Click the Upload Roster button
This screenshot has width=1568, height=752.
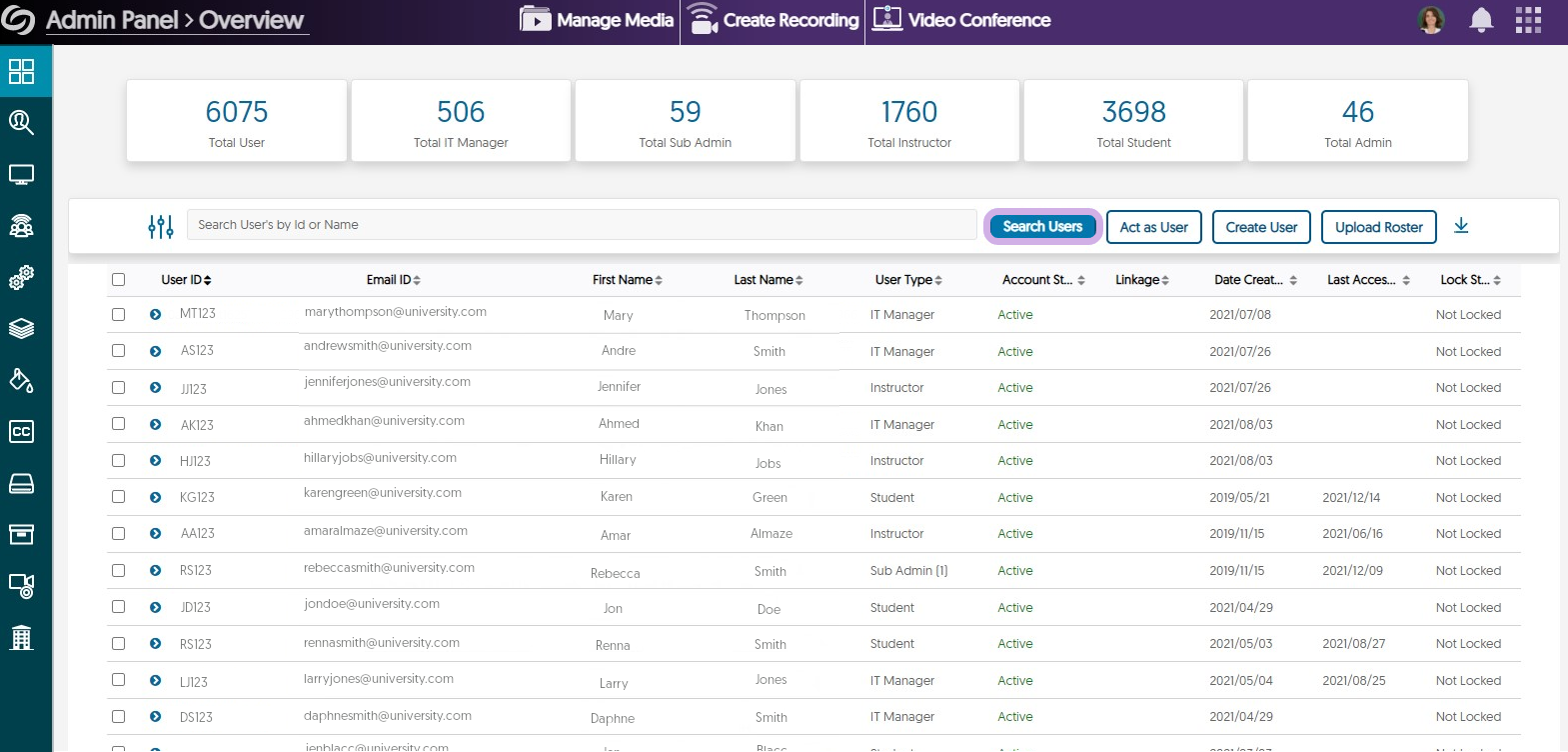[1378, 227]
